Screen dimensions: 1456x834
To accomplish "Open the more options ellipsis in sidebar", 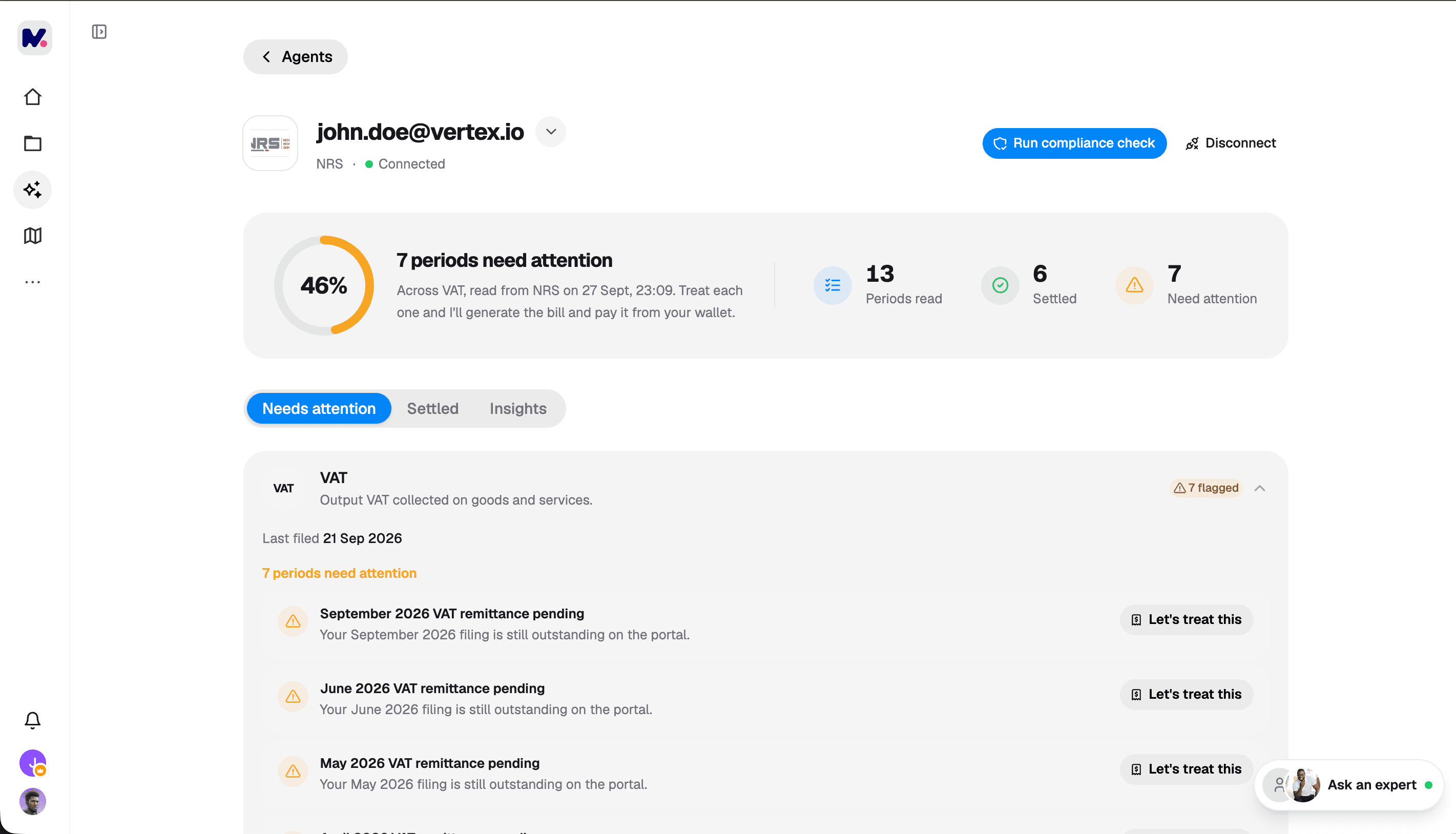I will (x=33, y=282).
